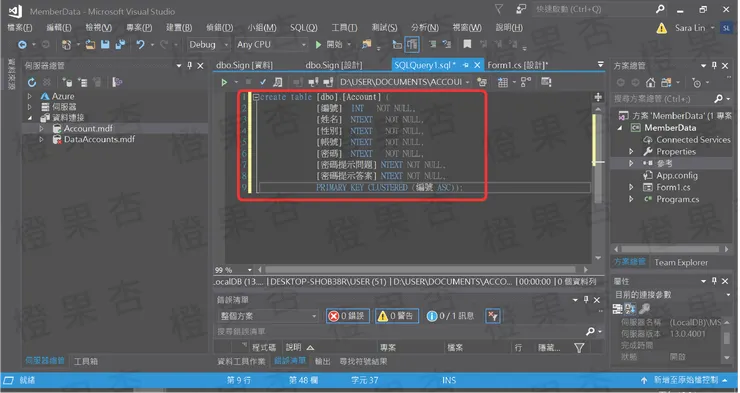Open the SQL(Q) menu
740x393 pixels.
coord(303,28)
